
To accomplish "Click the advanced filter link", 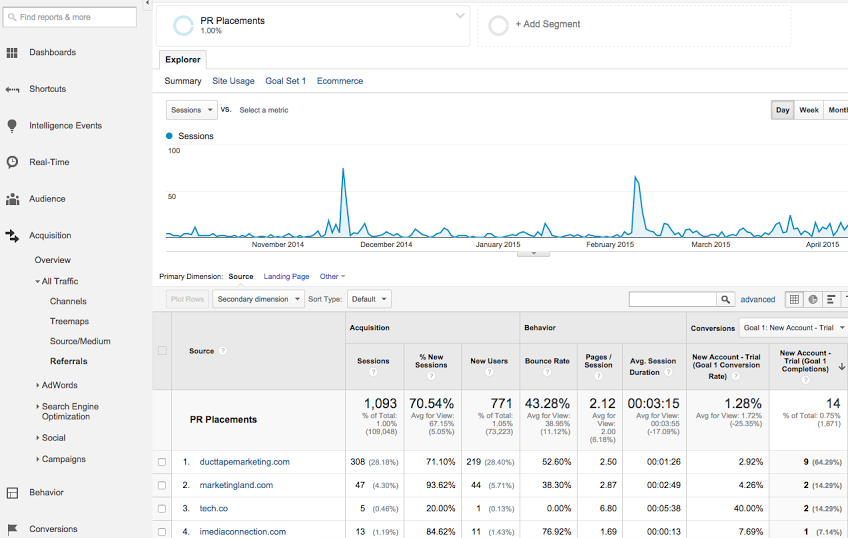I will (758, 299).
